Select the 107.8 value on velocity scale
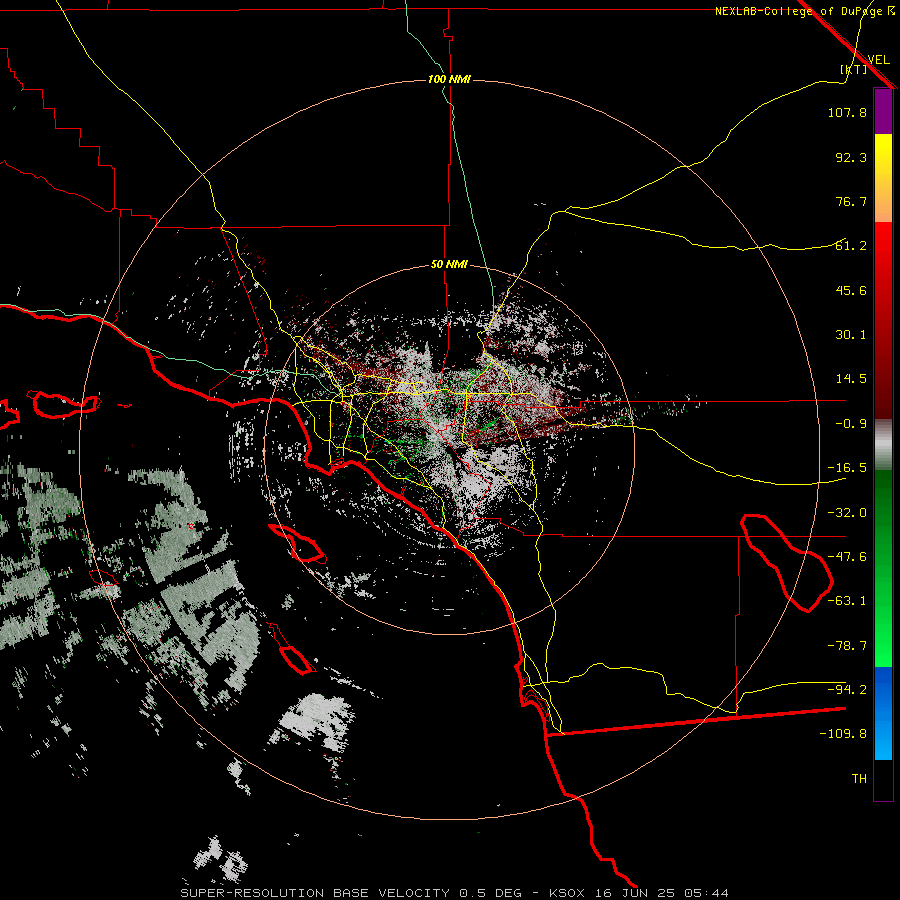This screenshot has height=900, width=900. tap(847, 112)
